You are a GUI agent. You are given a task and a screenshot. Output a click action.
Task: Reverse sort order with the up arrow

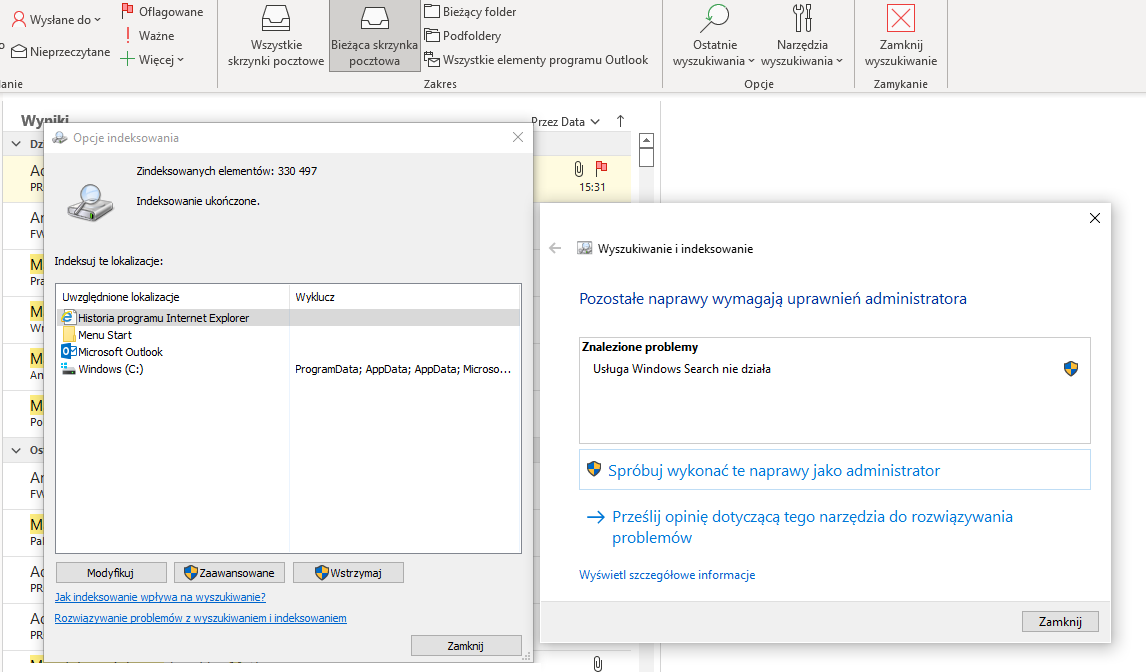[x=621, y=121]
